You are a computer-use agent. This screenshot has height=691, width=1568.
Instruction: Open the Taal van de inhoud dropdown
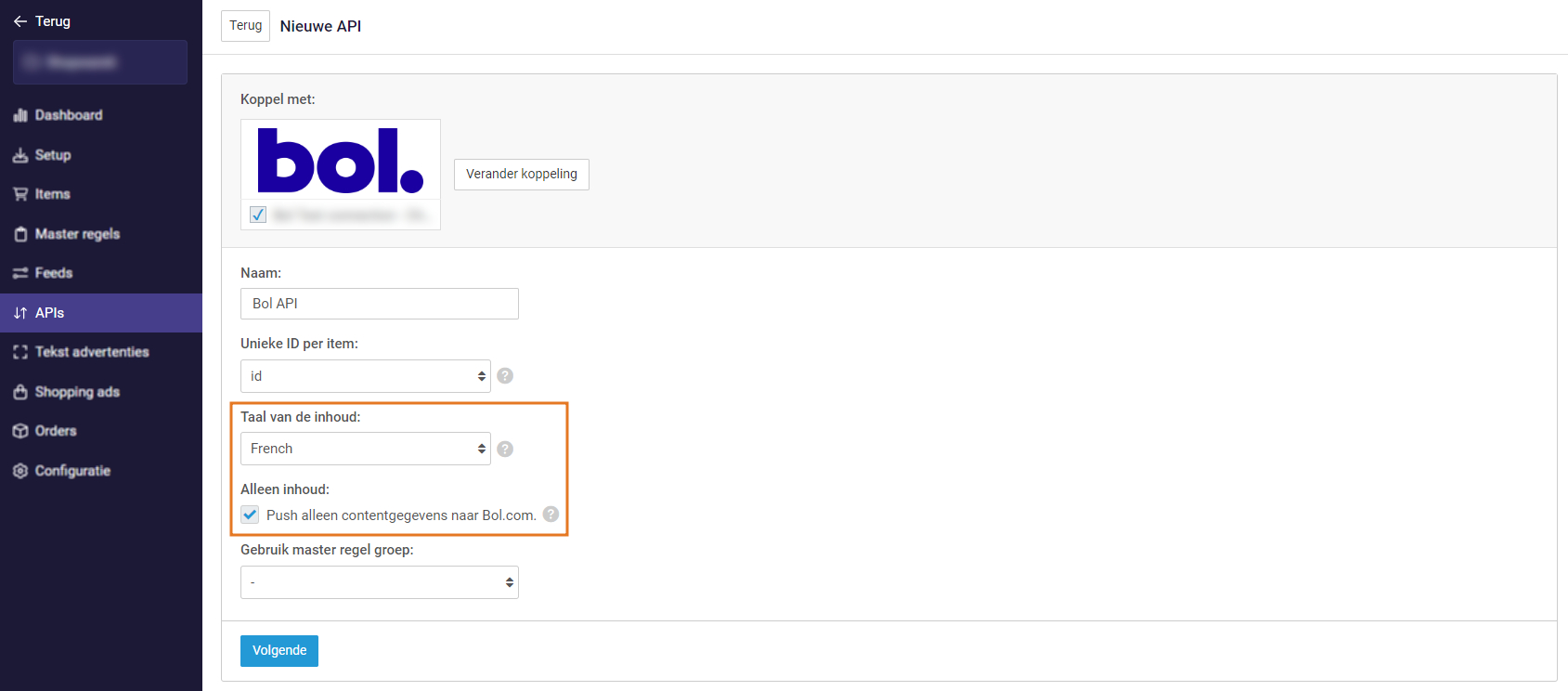pos(366,449)
